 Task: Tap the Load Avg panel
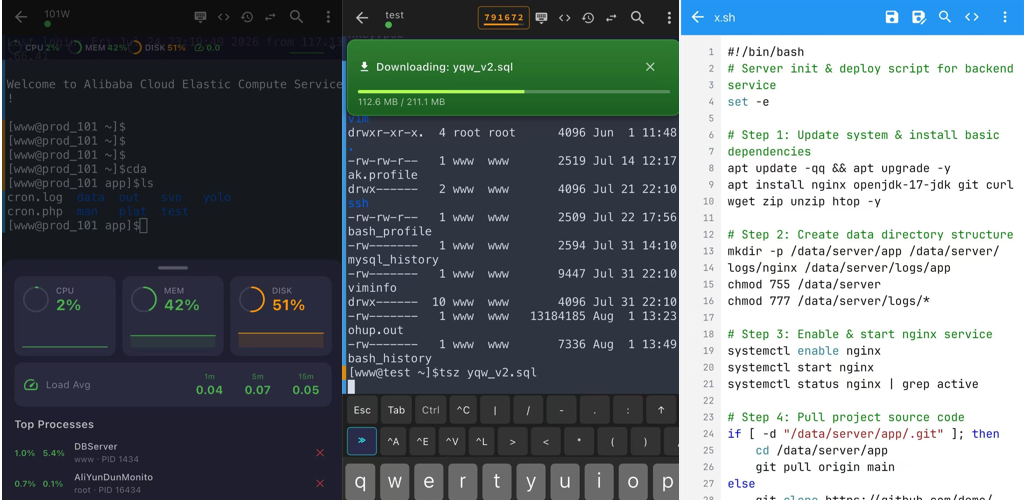[x=172, y=385]
